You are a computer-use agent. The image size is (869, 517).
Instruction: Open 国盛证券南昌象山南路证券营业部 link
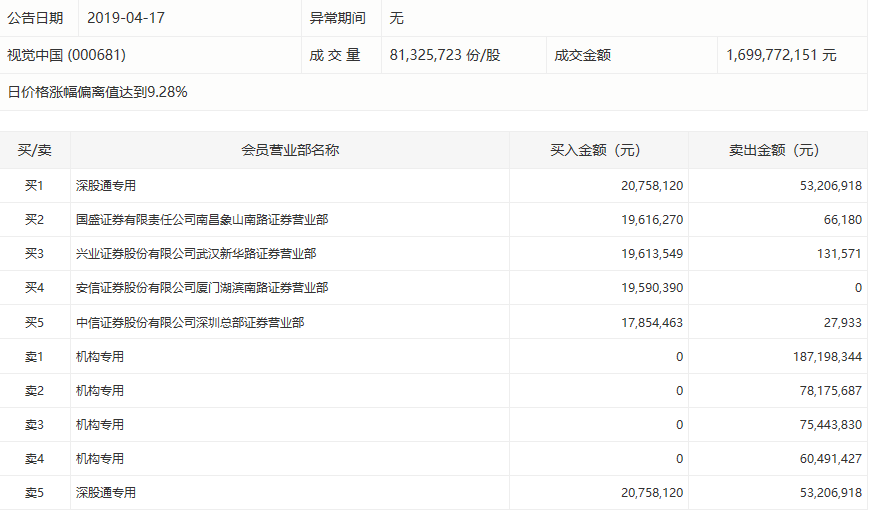pos(202,220)
